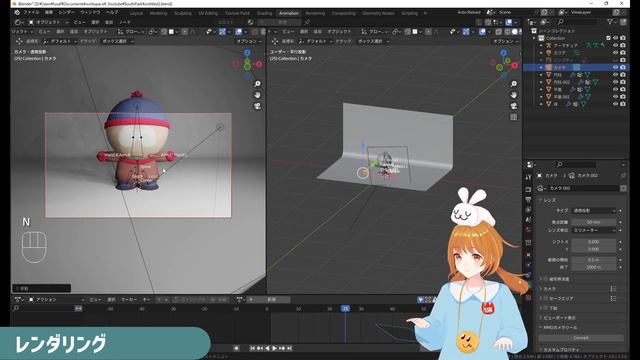640x360 pixels.
Task: Jump to the last frame
Action: click(289, 348)
